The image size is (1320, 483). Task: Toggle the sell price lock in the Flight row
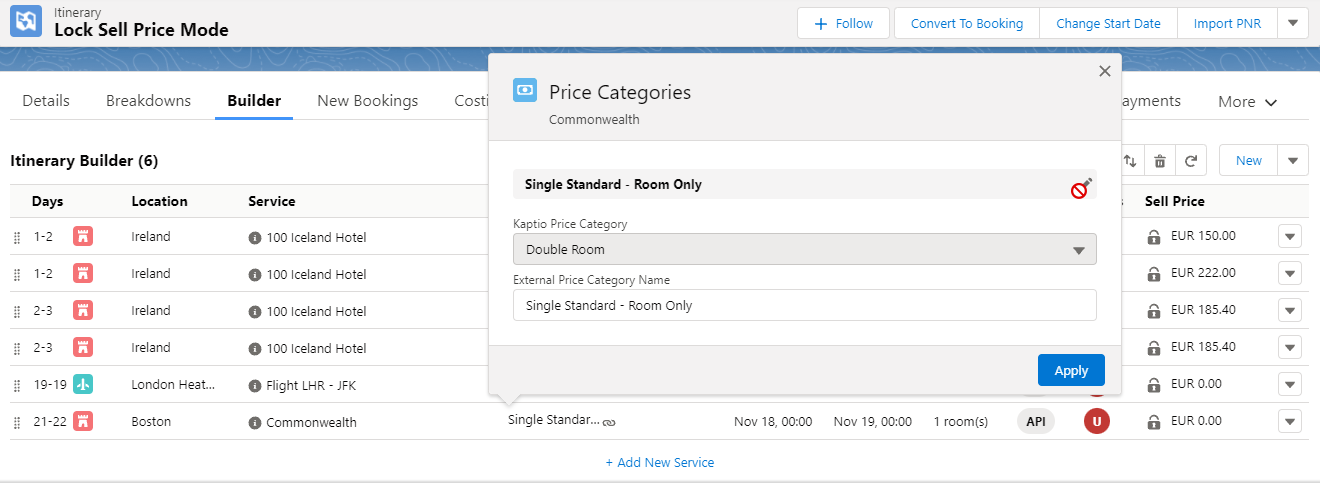[1154, 385]
